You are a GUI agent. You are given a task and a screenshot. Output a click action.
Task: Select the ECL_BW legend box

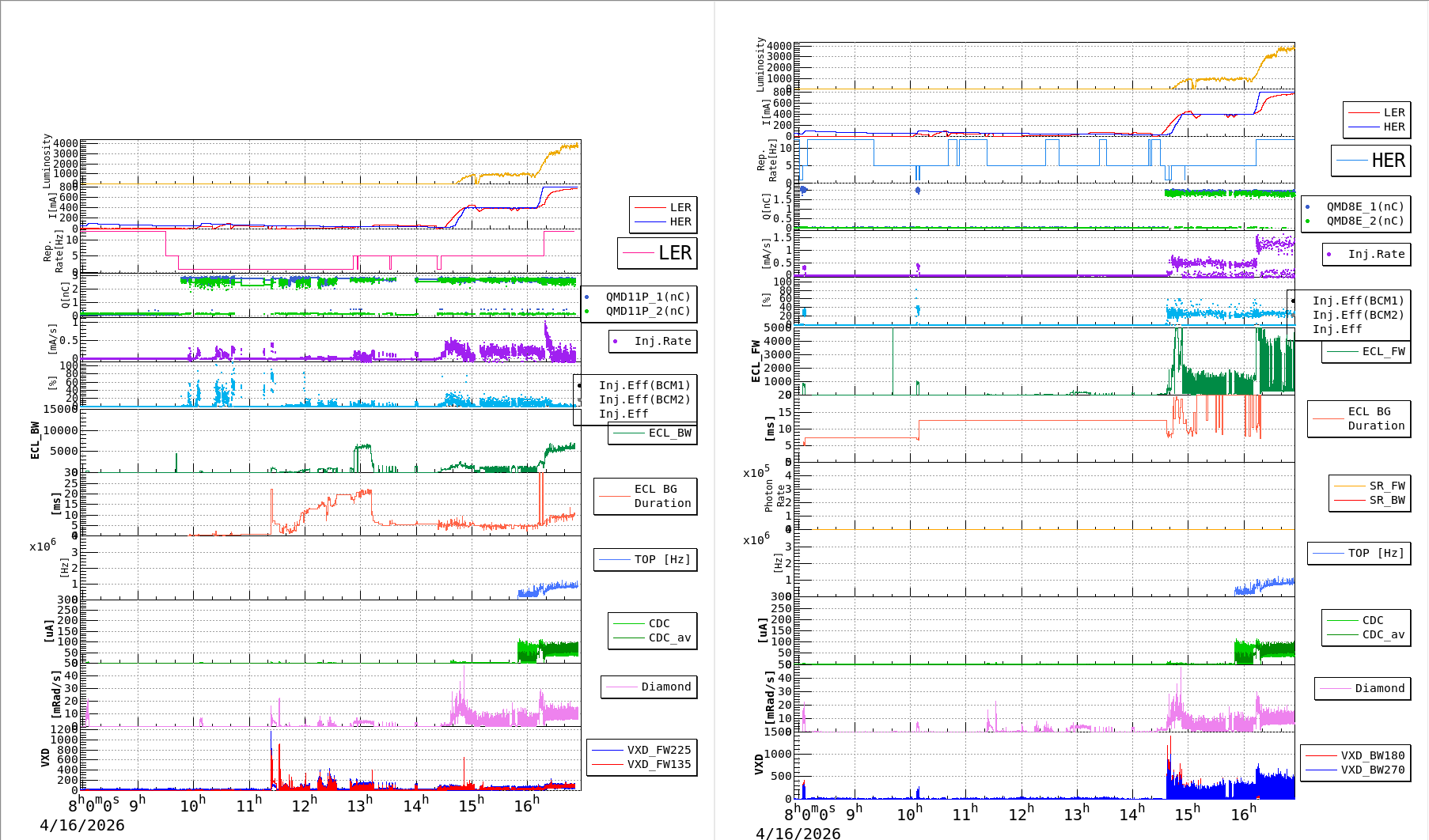(x=653, y=433)
